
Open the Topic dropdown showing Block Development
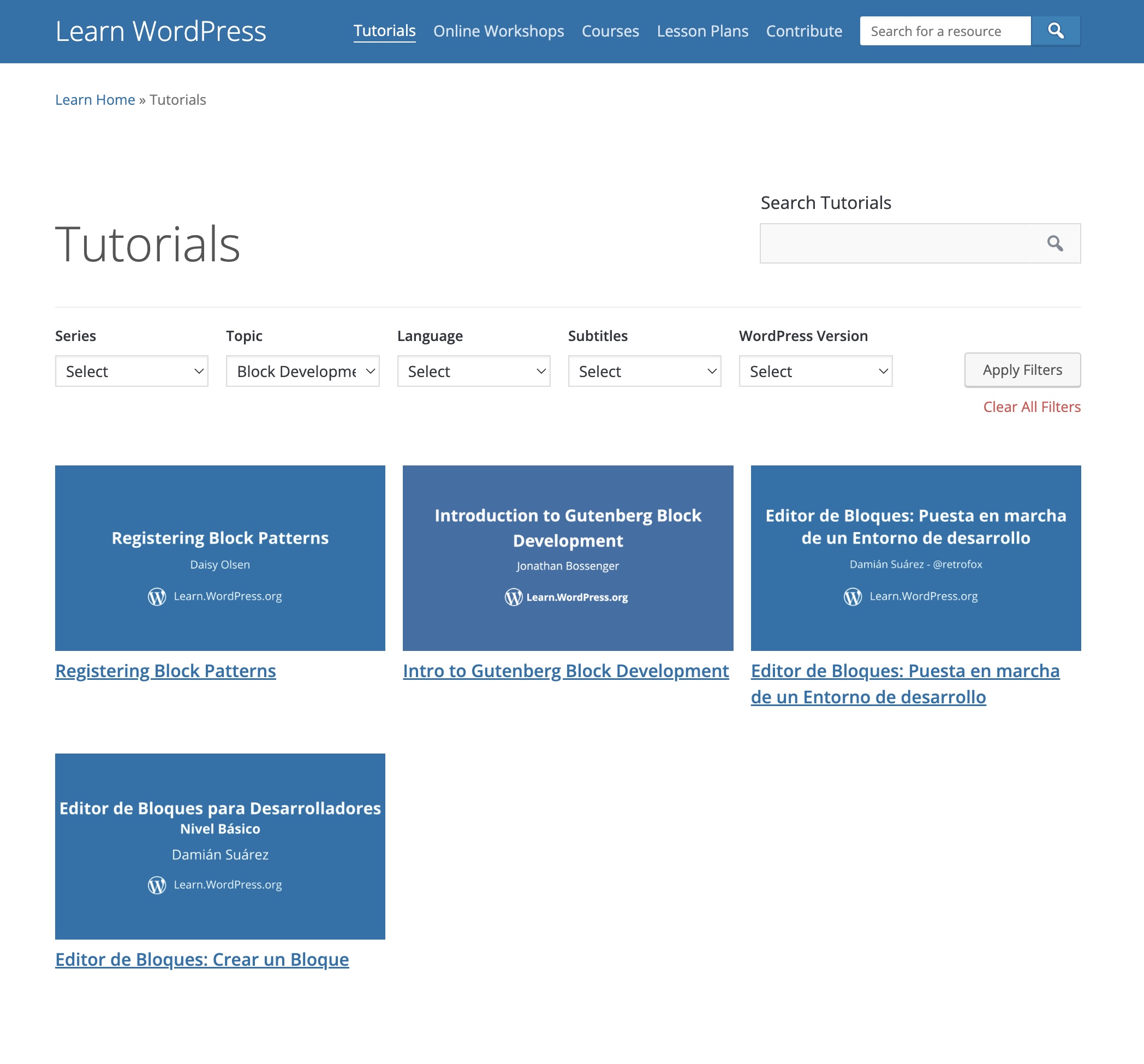[302, 371]
